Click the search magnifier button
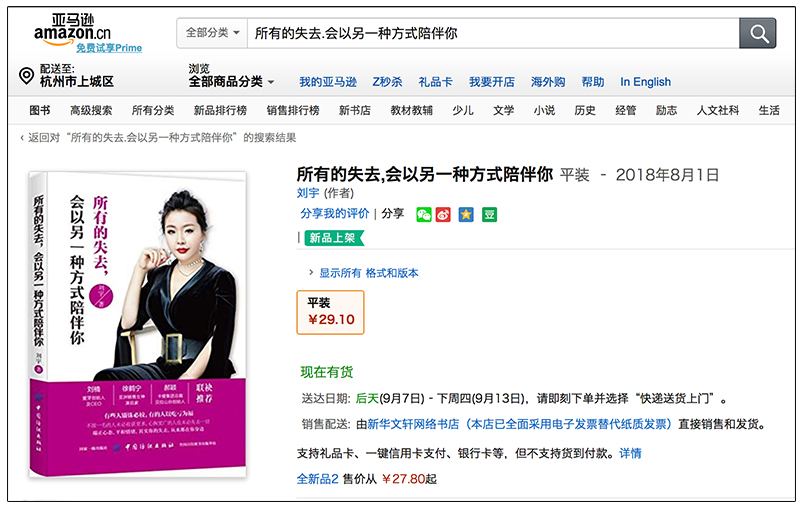 point(758,34)
